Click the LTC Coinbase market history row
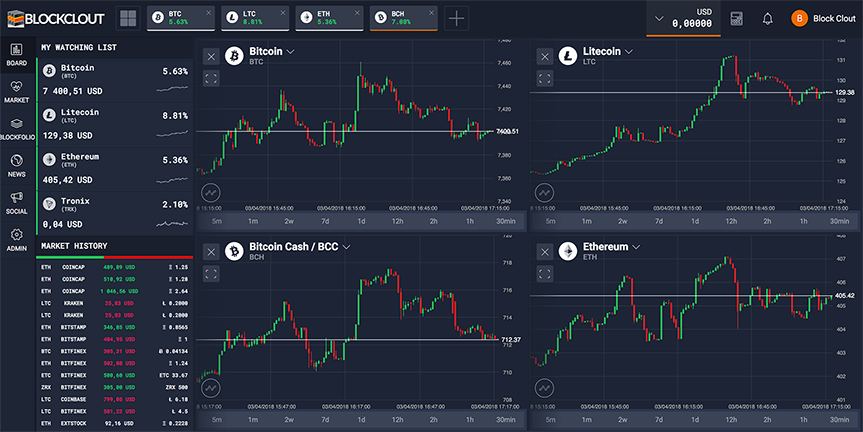This screenshot has width=863, height=432. coord(115,400)
